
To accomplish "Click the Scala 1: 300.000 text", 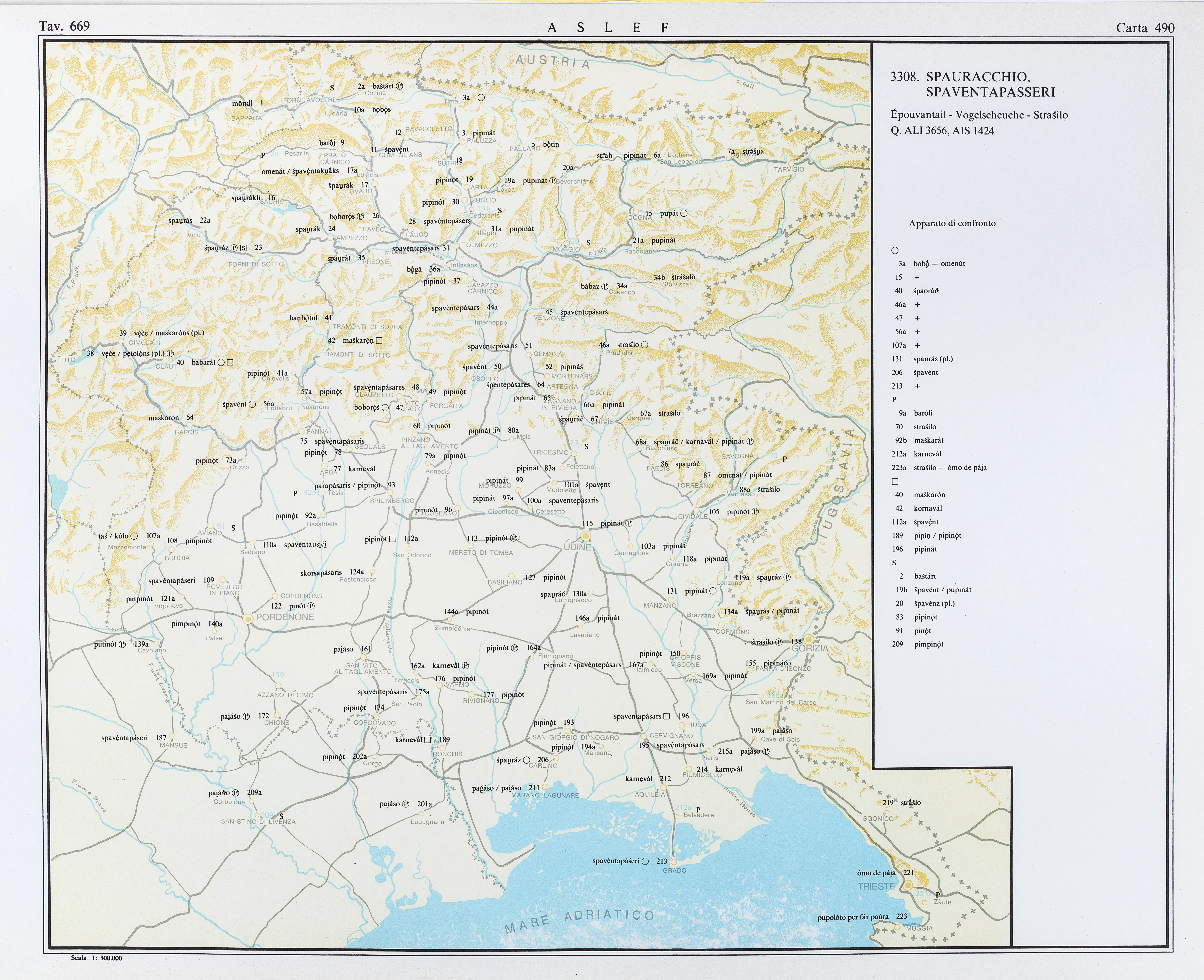I will tap(97, 958).
